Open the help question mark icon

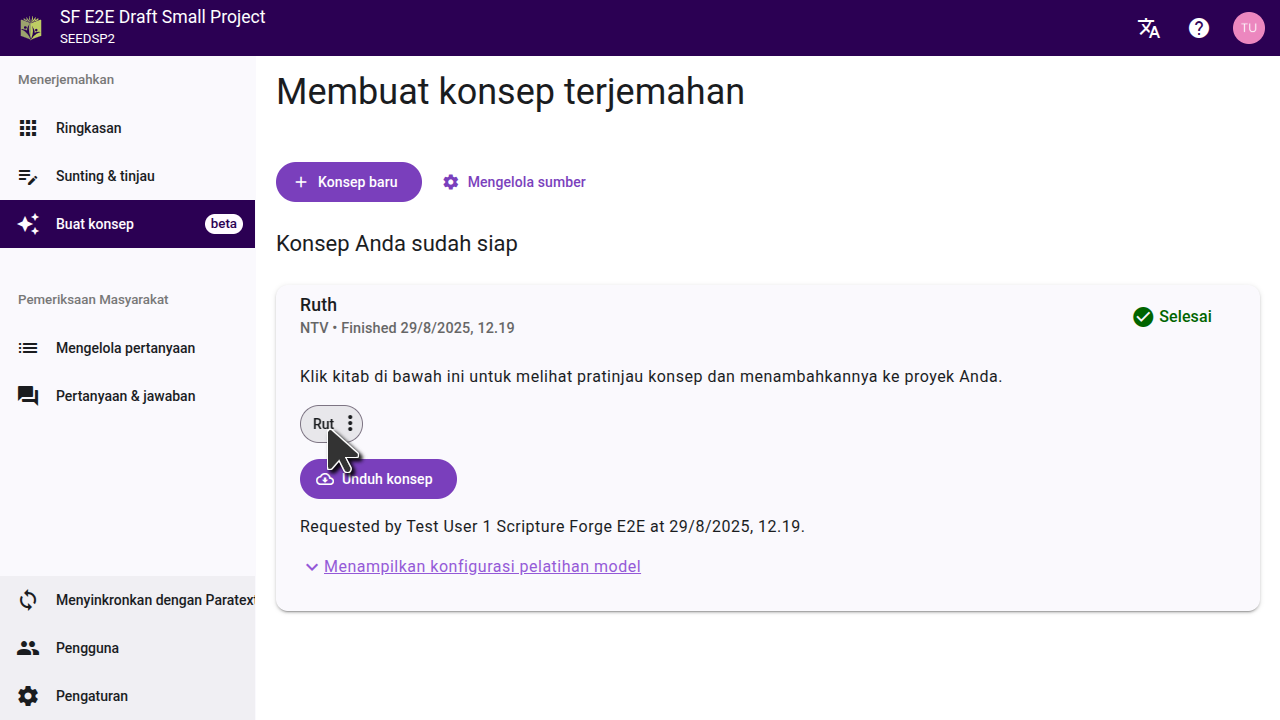1199,28
